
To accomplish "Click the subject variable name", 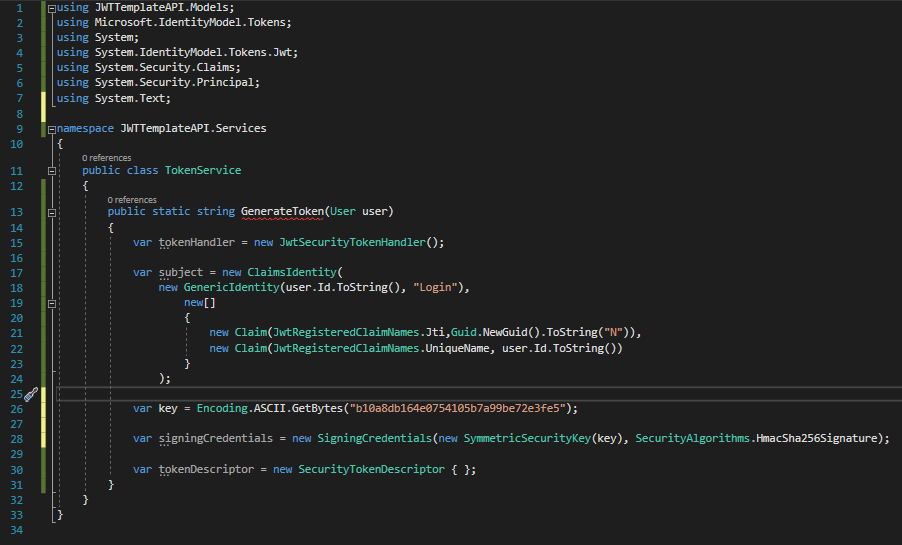I will point(181,272).
